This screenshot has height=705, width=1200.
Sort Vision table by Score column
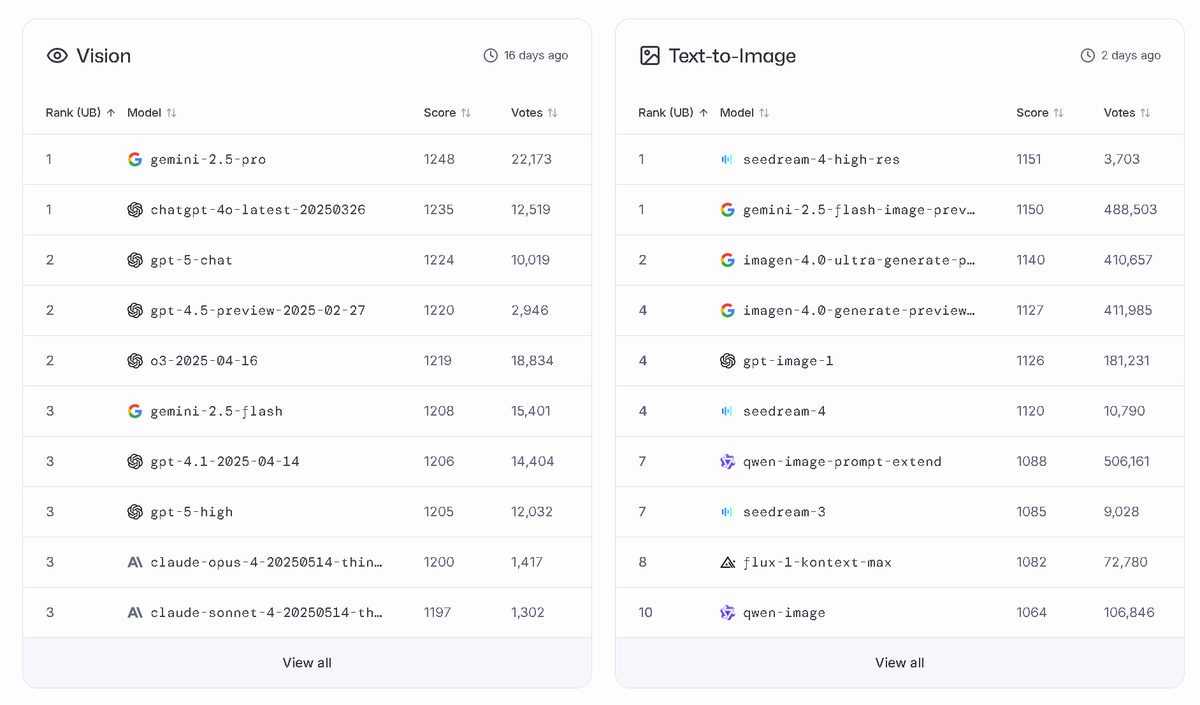click(x=447, y=113)
